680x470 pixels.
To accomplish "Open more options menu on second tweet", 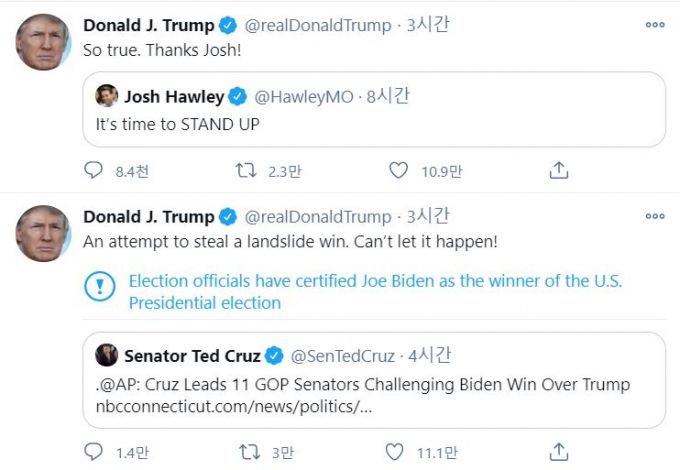I will 655,216.
